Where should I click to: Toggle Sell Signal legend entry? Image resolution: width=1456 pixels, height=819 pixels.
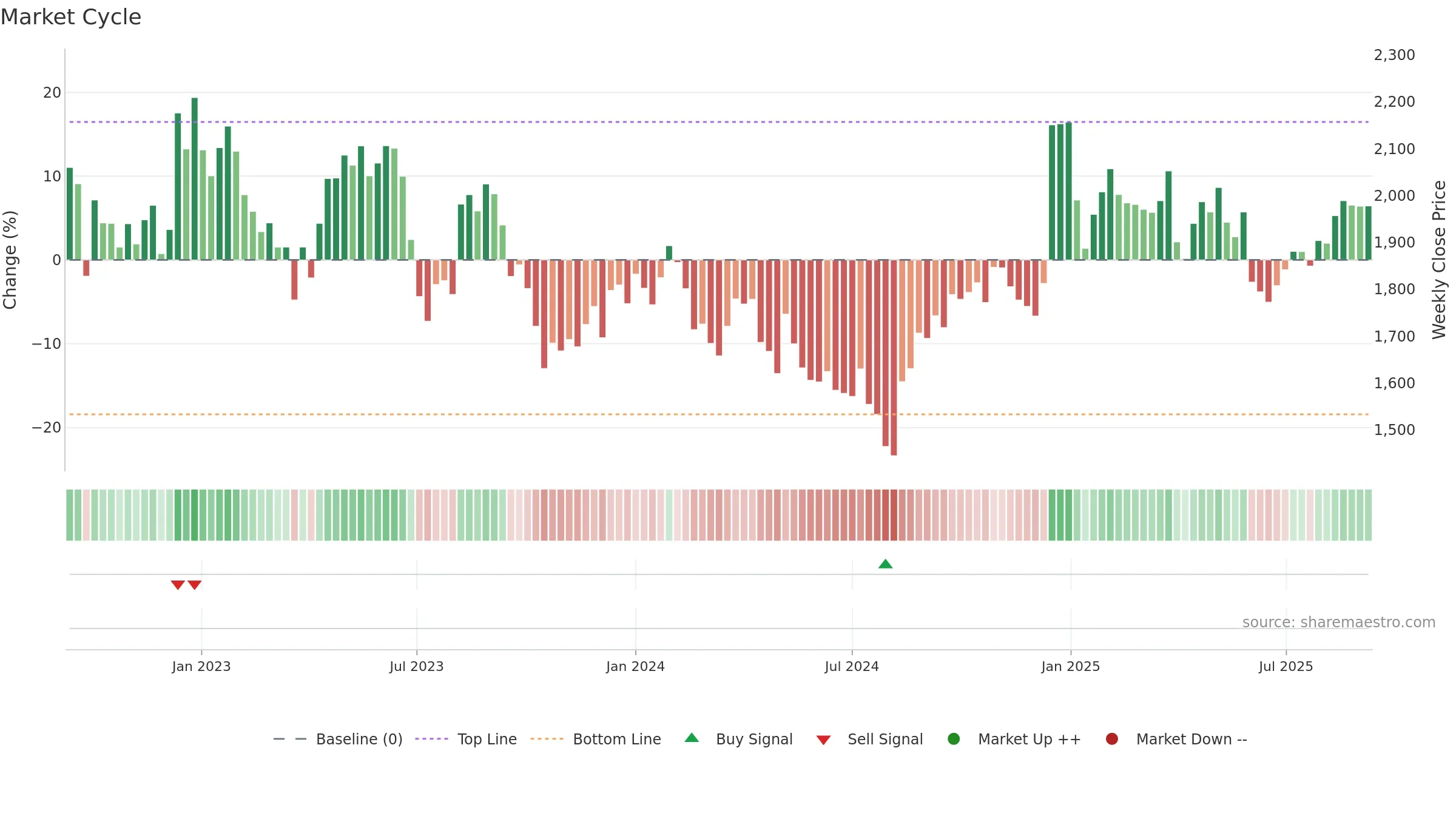(x=869, y=739)
